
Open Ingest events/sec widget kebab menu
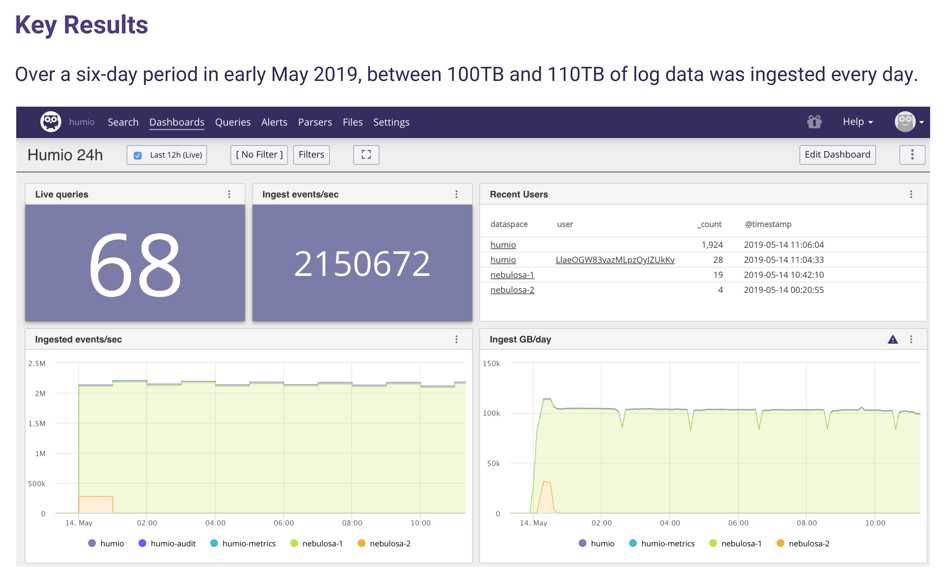coord(456,194)
